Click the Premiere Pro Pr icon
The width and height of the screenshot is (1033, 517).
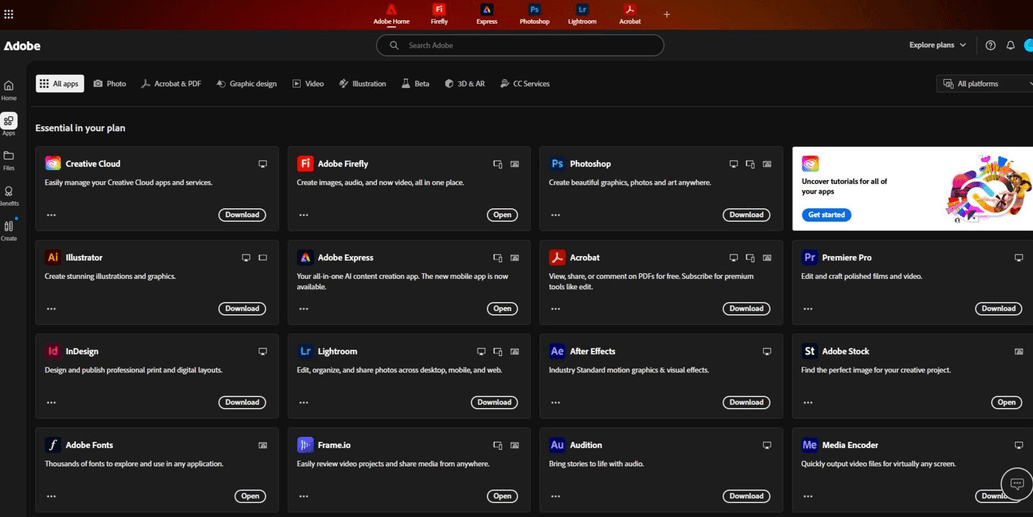[x=810, y=258]
